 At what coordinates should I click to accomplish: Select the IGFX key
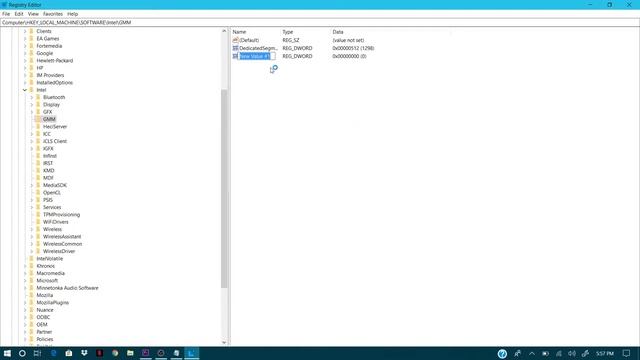coord(48,149)
